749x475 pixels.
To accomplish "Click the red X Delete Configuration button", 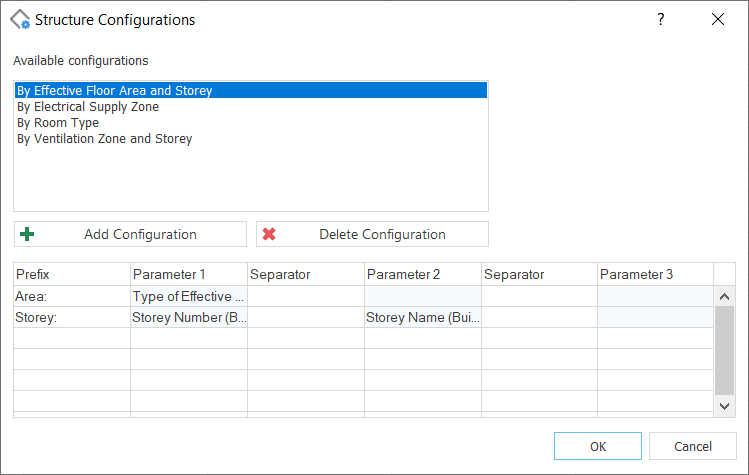I will [x=372, y=234].
